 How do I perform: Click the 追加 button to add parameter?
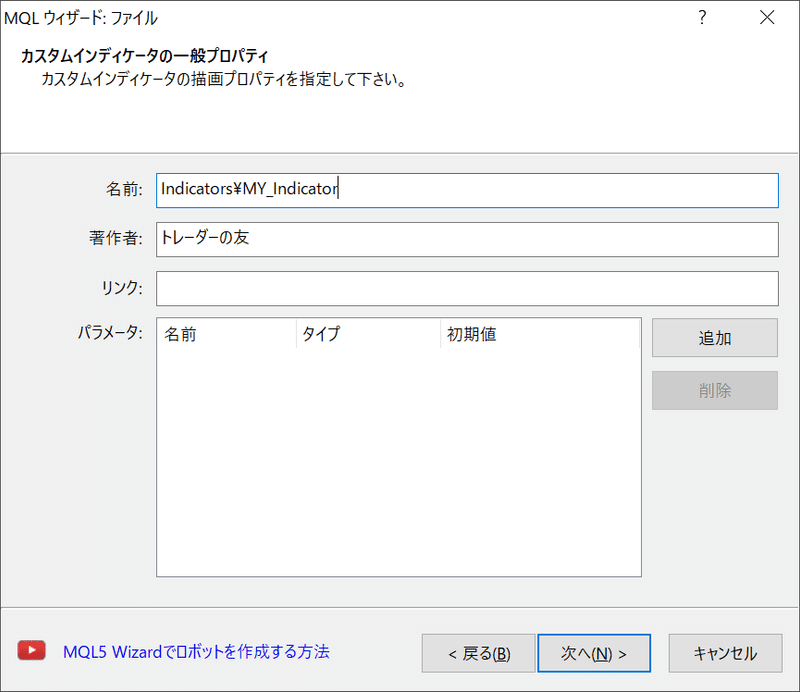(x=715, y=338)
